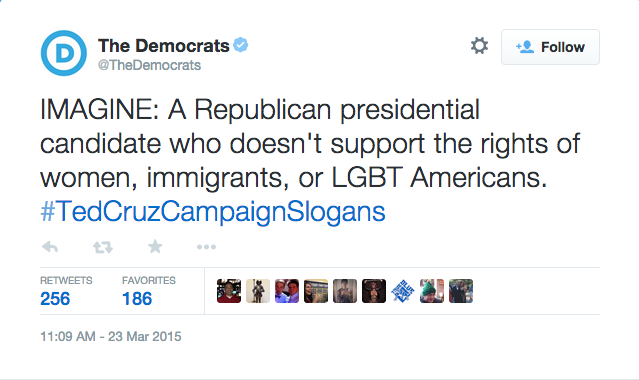Open The Democrats profile name link
The height and width of the screenshot is (380, 639).
163,46
